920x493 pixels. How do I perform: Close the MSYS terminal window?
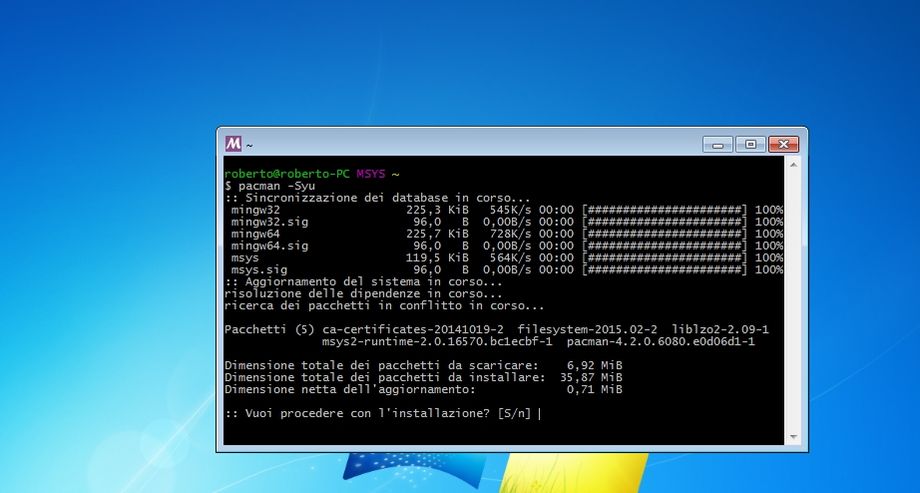coord(783,144)
